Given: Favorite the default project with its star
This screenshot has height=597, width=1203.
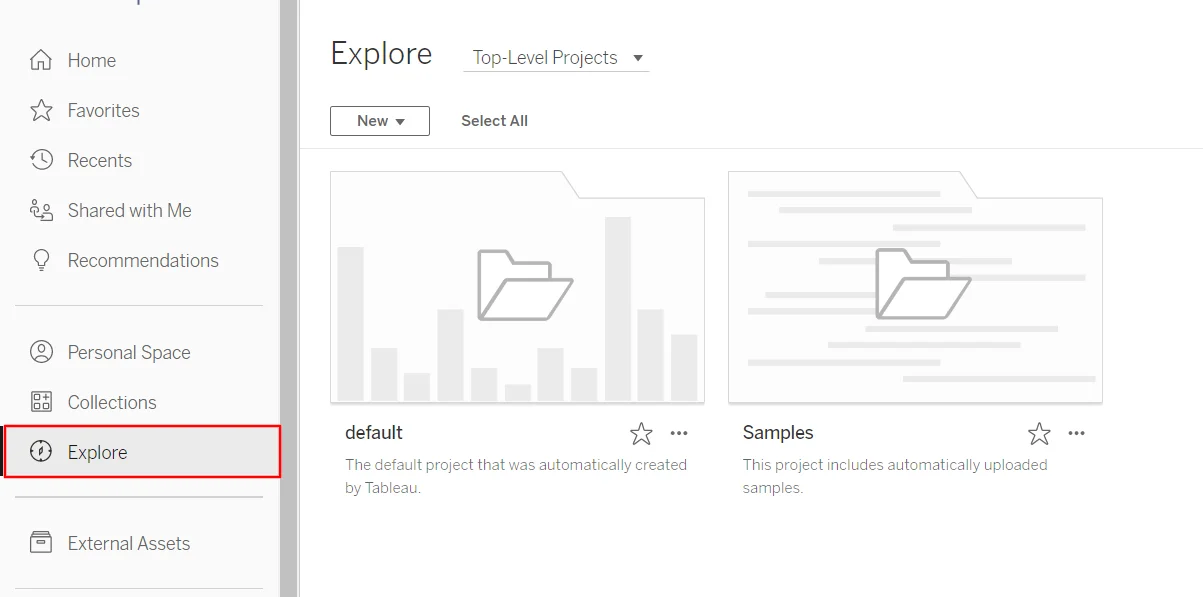Looking at the screenshot, I should (641, 433).
